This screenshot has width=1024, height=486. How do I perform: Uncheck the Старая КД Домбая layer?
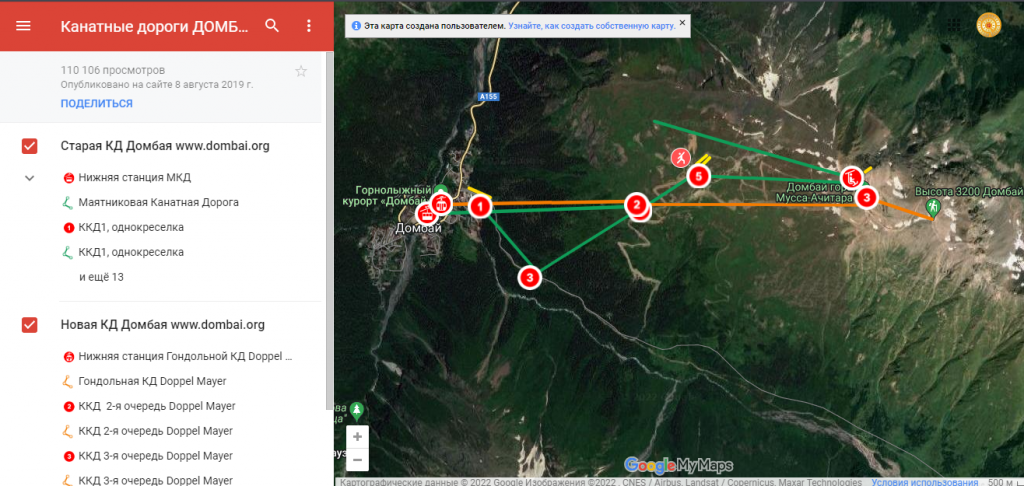30,146
